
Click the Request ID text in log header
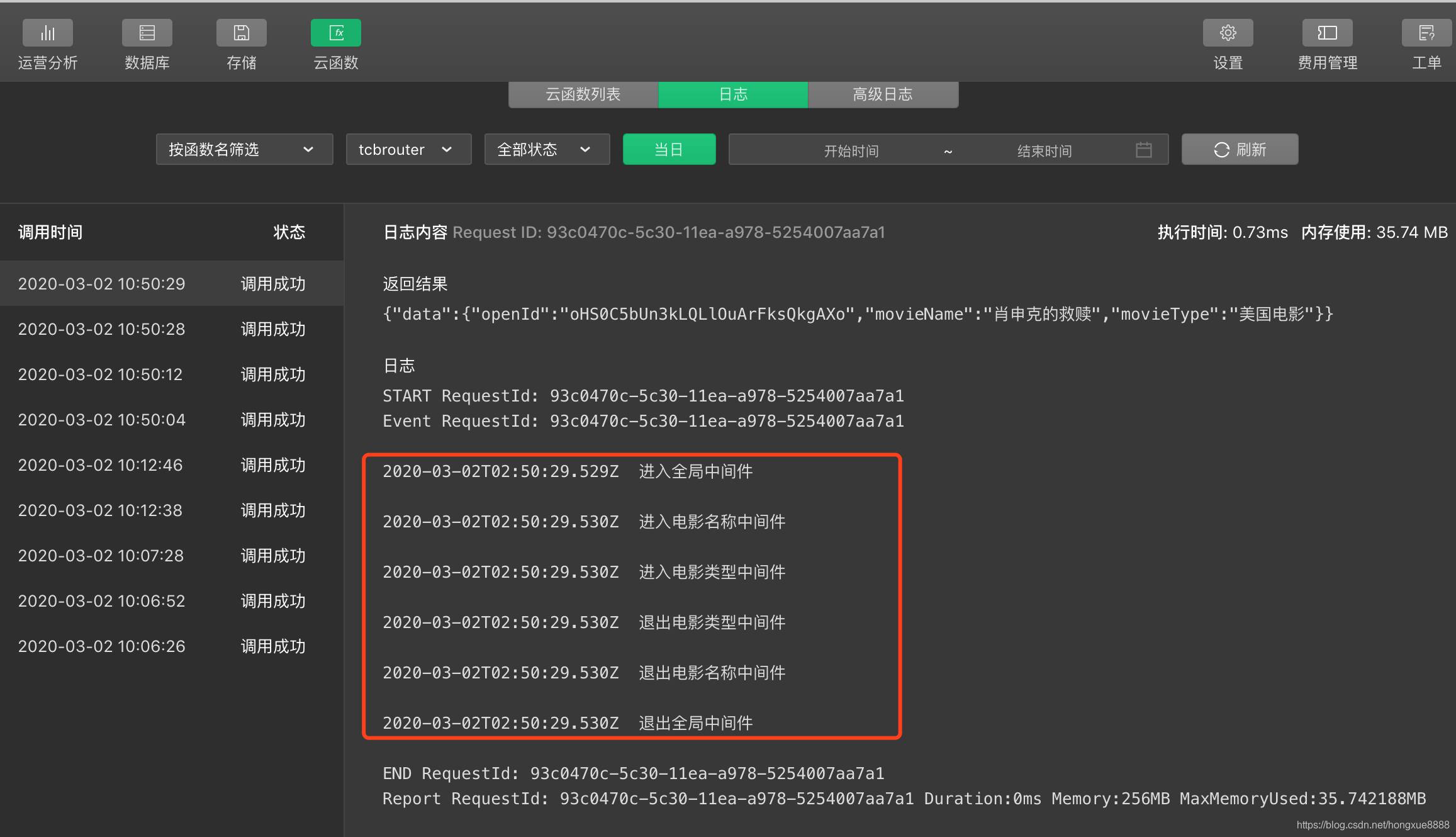(669, 232)
